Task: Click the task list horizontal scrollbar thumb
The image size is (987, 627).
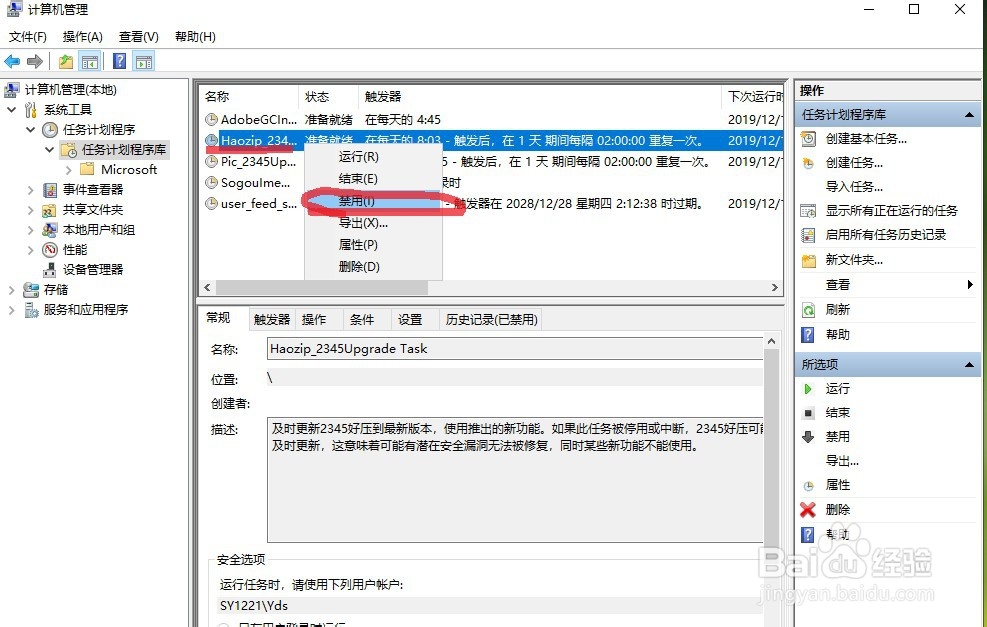Action: point(322,288)
